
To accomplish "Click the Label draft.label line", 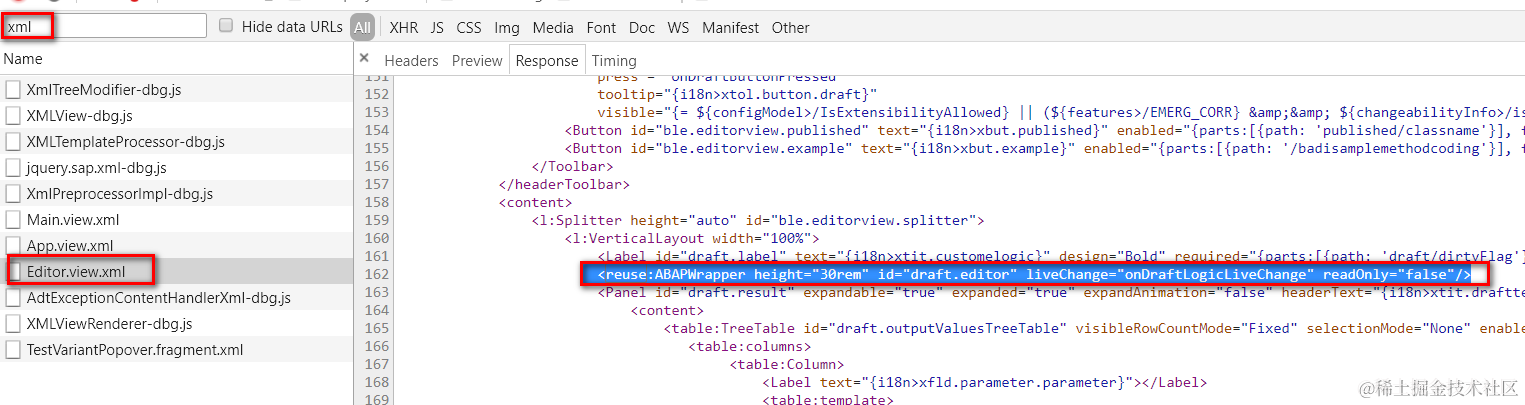I will click(x=1061, y=256).
